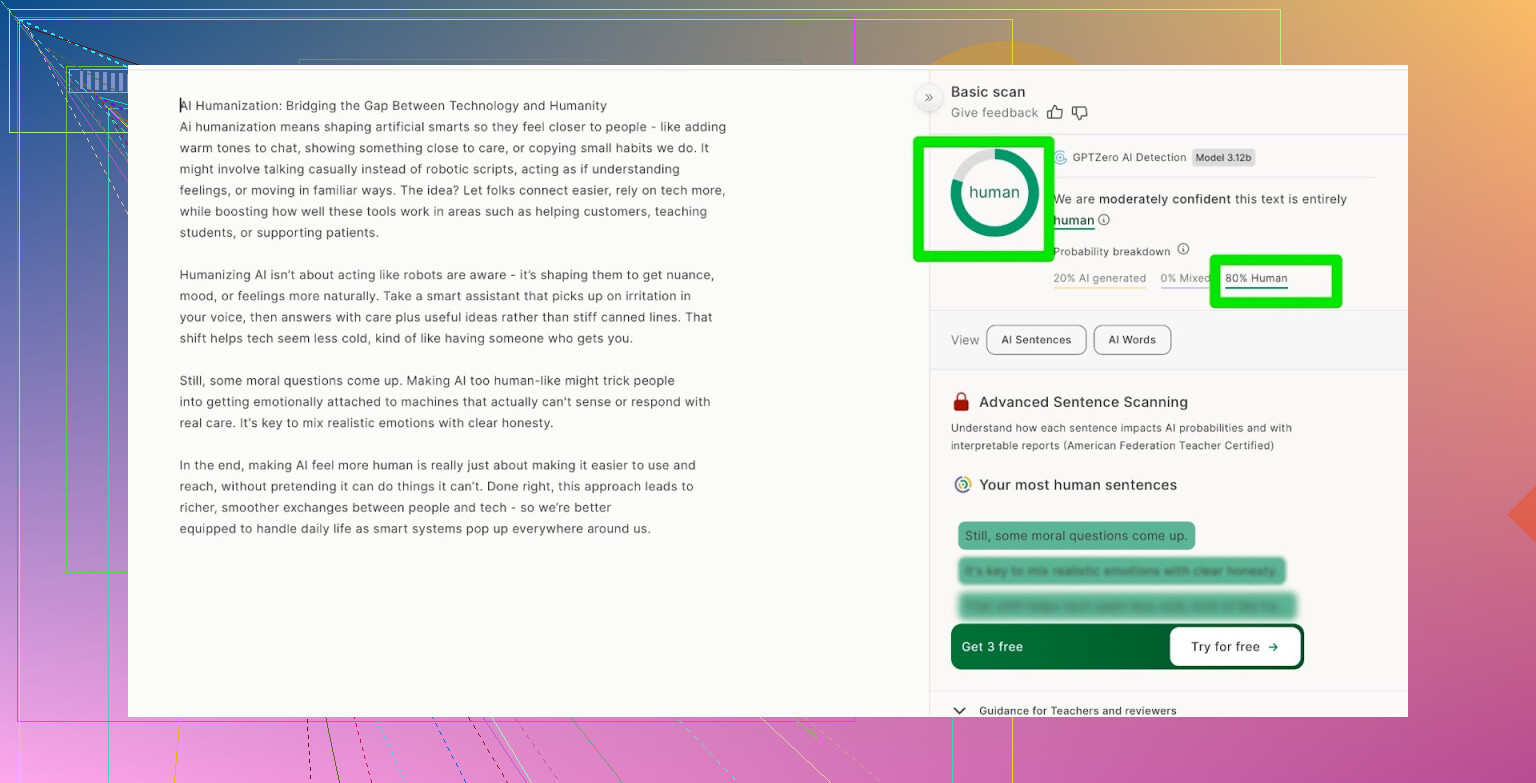Open the Probability breakdown info icon
Screen dimensions: 1536x783
(1183, 249)
